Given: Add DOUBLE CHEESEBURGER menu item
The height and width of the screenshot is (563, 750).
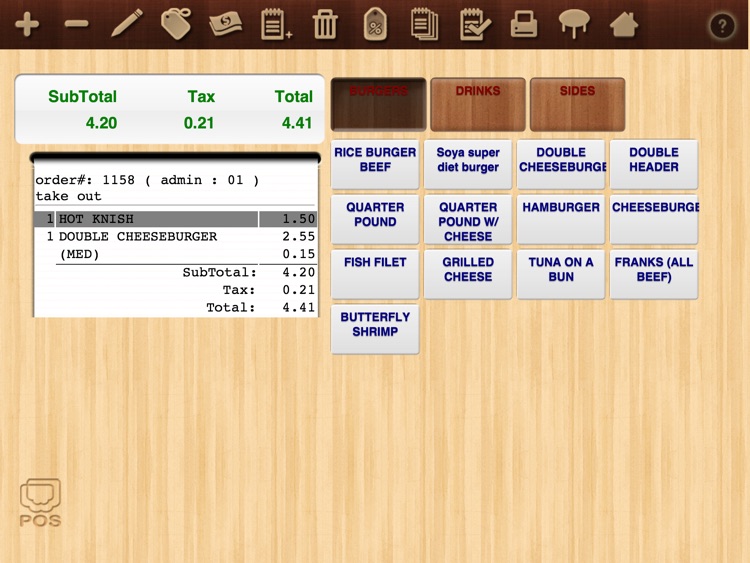Looking at the screenshot, I should click(561, 164).
